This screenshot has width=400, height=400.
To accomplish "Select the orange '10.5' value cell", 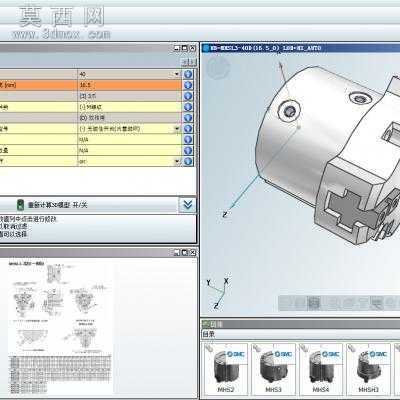I will pos(130,85).
